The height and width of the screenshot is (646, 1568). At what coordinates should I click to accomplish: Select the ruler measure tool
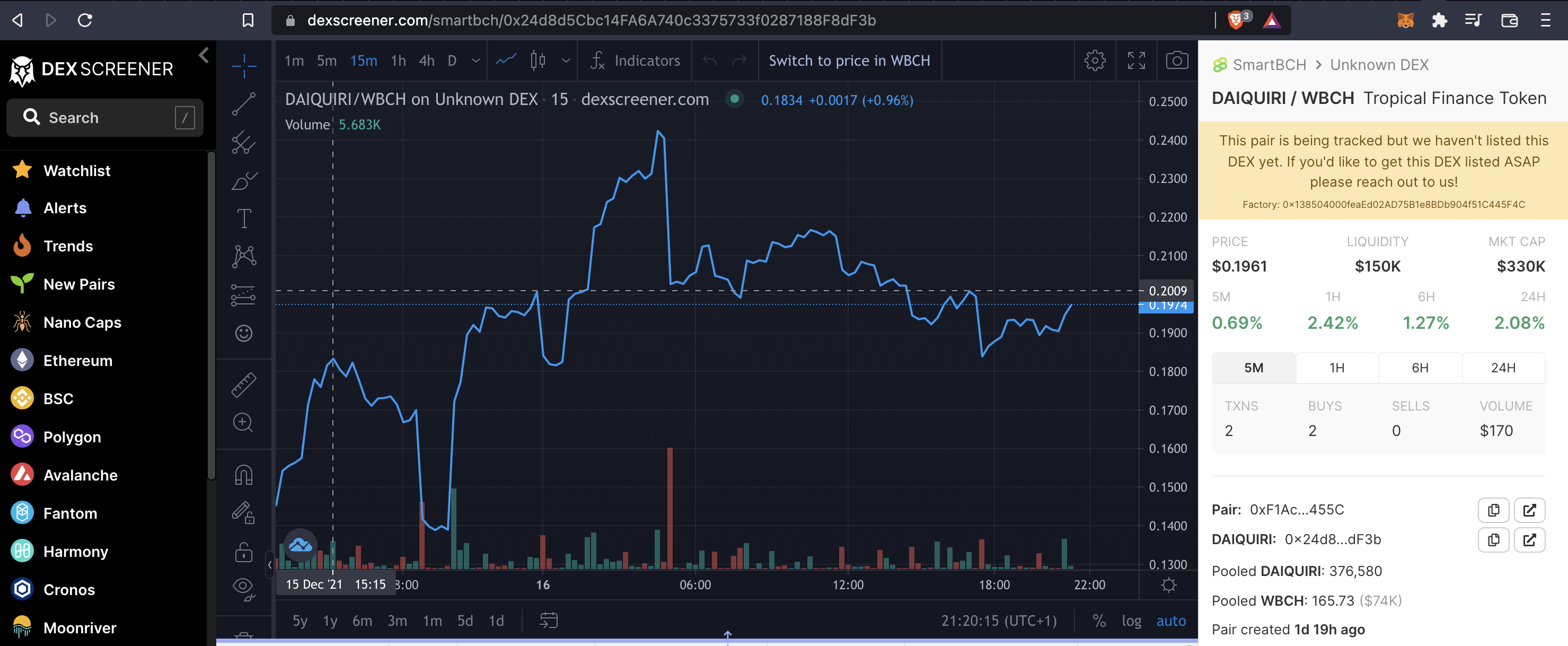click(x=243, y=385)
